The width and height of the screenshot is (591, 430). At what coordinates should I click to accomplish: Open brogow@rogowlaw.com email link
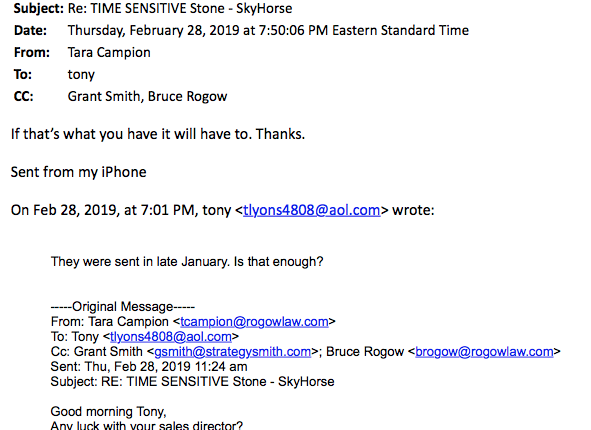point(484,352)
